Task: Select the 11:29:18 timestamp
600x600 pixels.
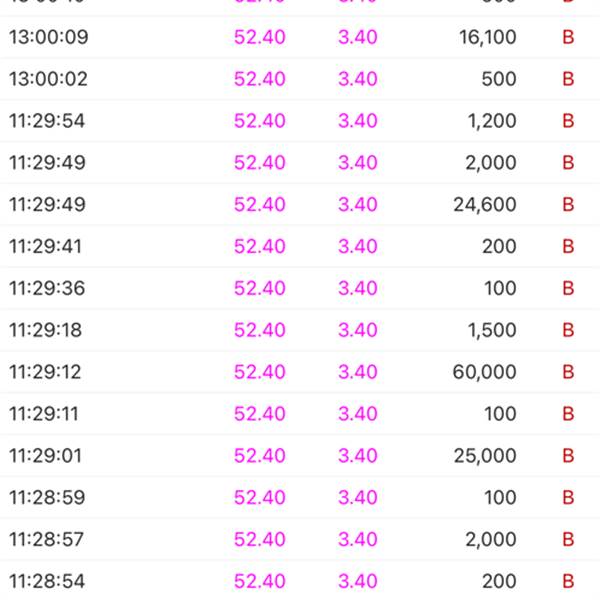Action: click(46, 330)
